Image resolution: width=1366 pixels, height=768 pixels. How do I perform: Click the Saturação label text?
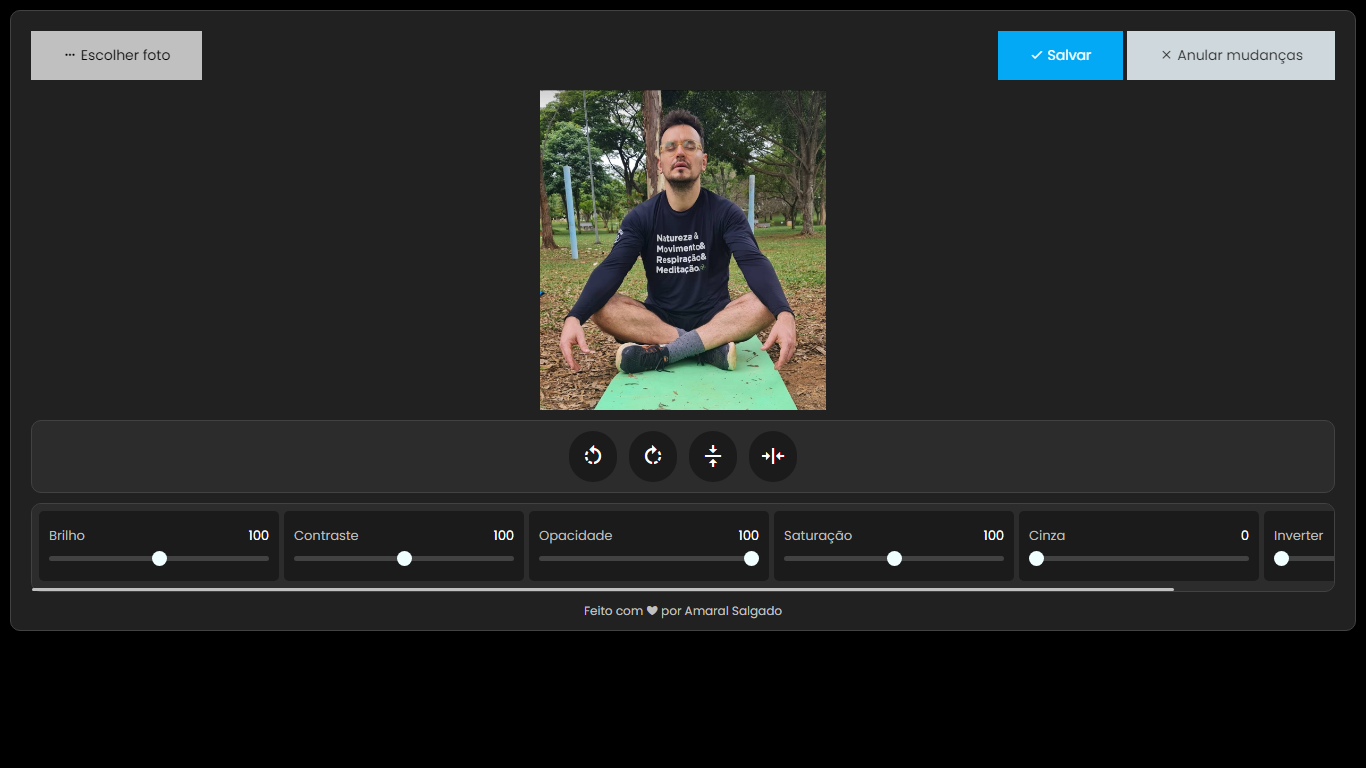[818, 536]
